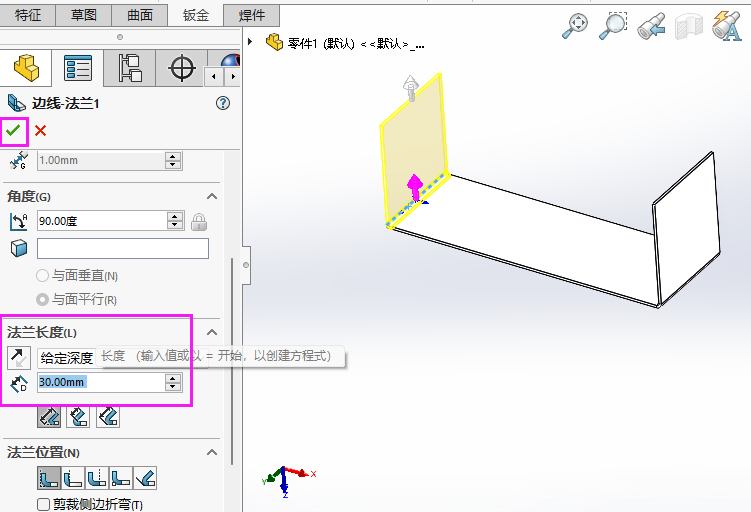Viewport: 751px width, 512px height.
Task: Open the DisplayManager sphere tab
Action: pyautogui.click(x=229, y=60)
